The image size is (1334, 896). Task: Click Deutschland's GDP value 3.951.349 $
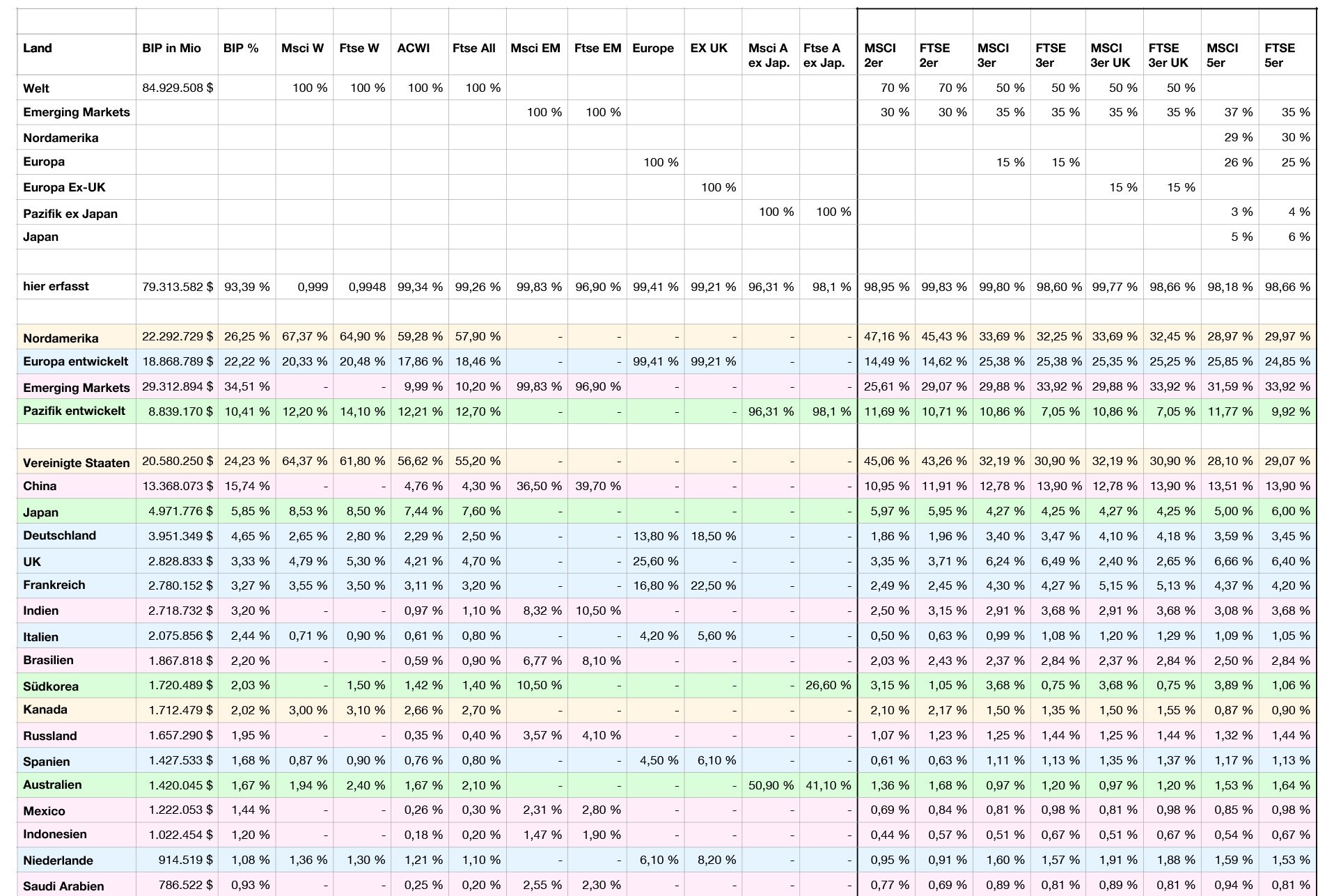point(180,536)
